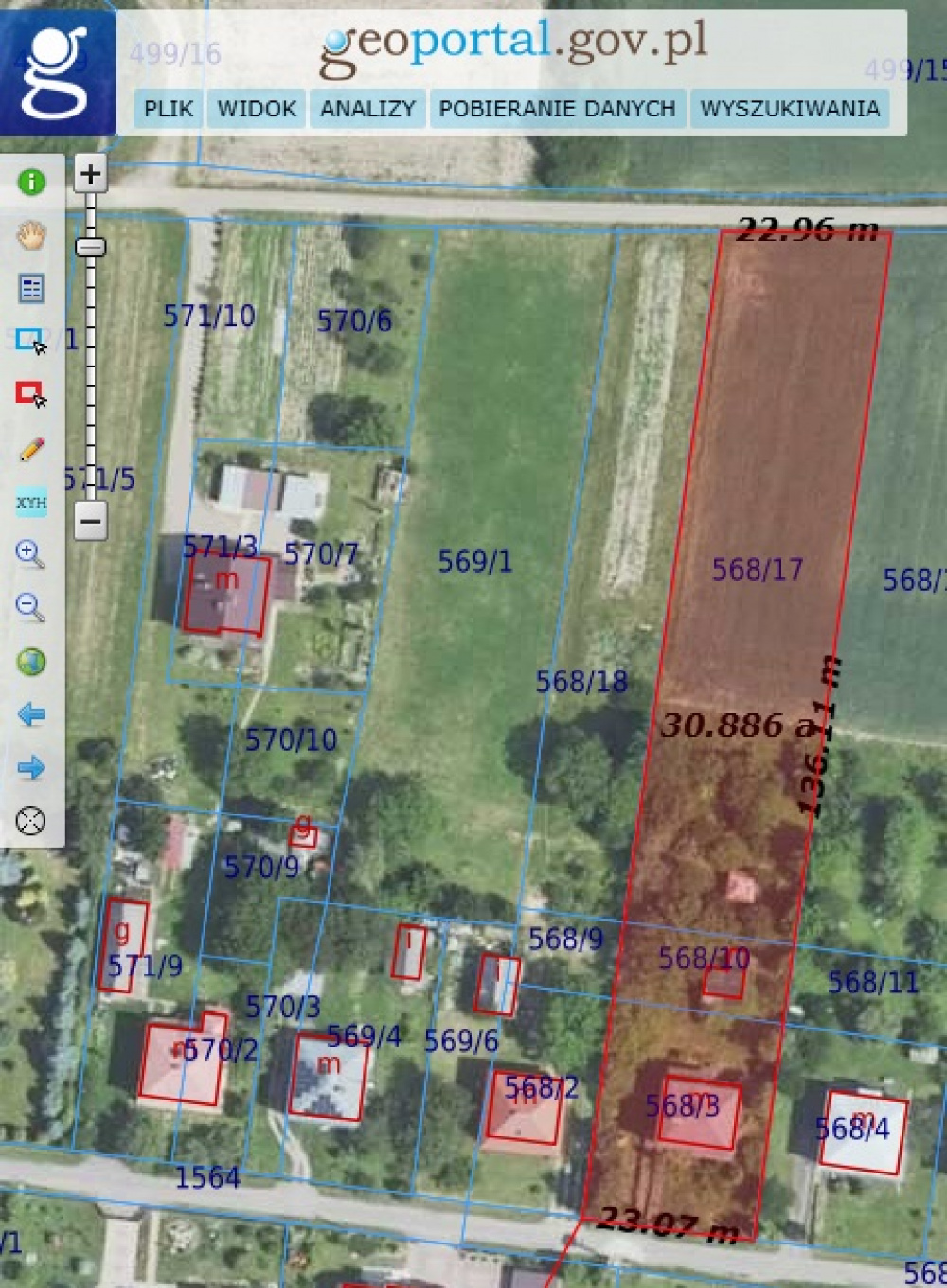The width and height of the screenshot is (947, 1288).
Task: Open the POBIERANIE DANYCH menu
Action: coord(557,109)
